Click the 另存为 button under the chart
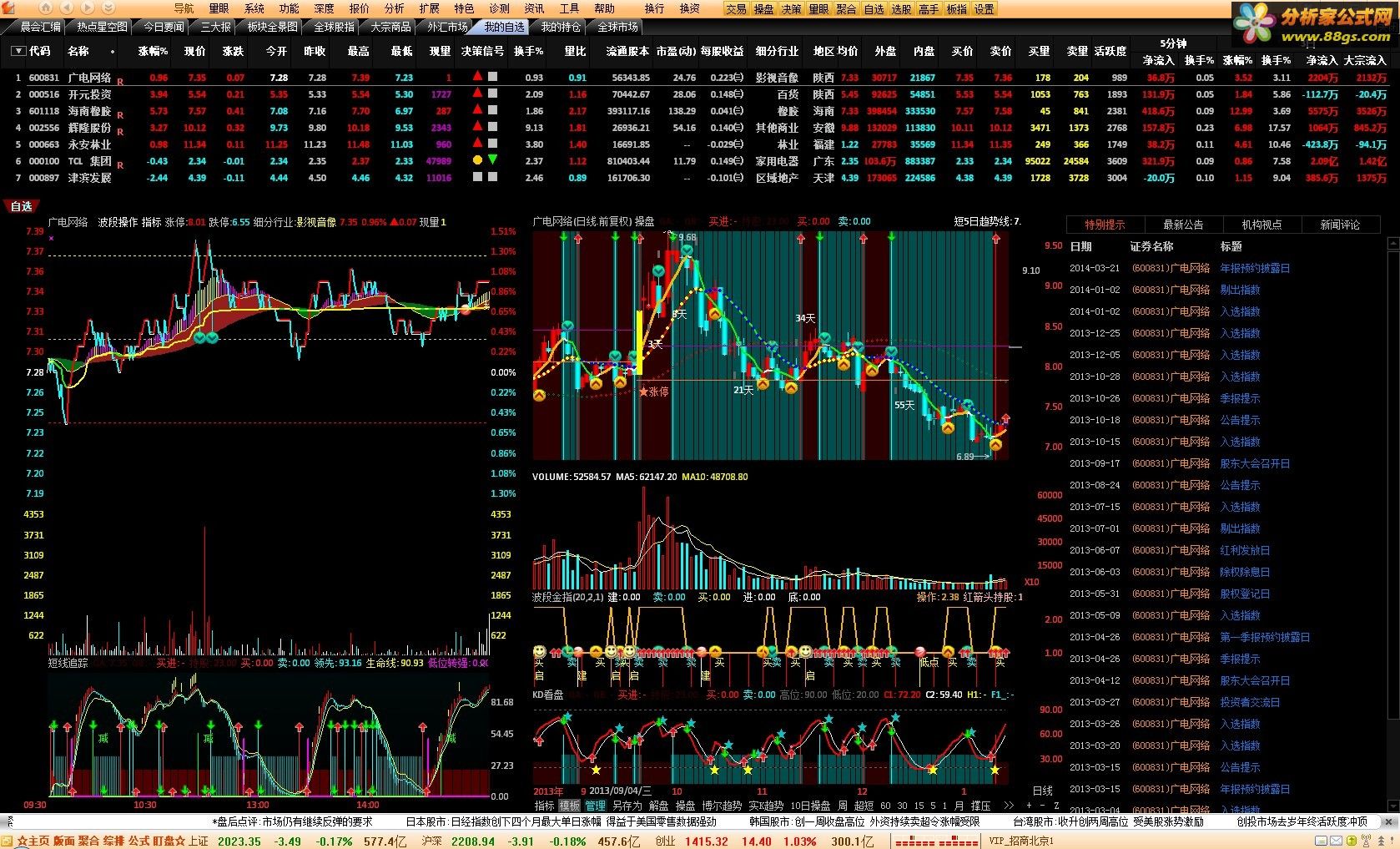The width and height of the screenshot is (1400, 849). click(627, 806)
